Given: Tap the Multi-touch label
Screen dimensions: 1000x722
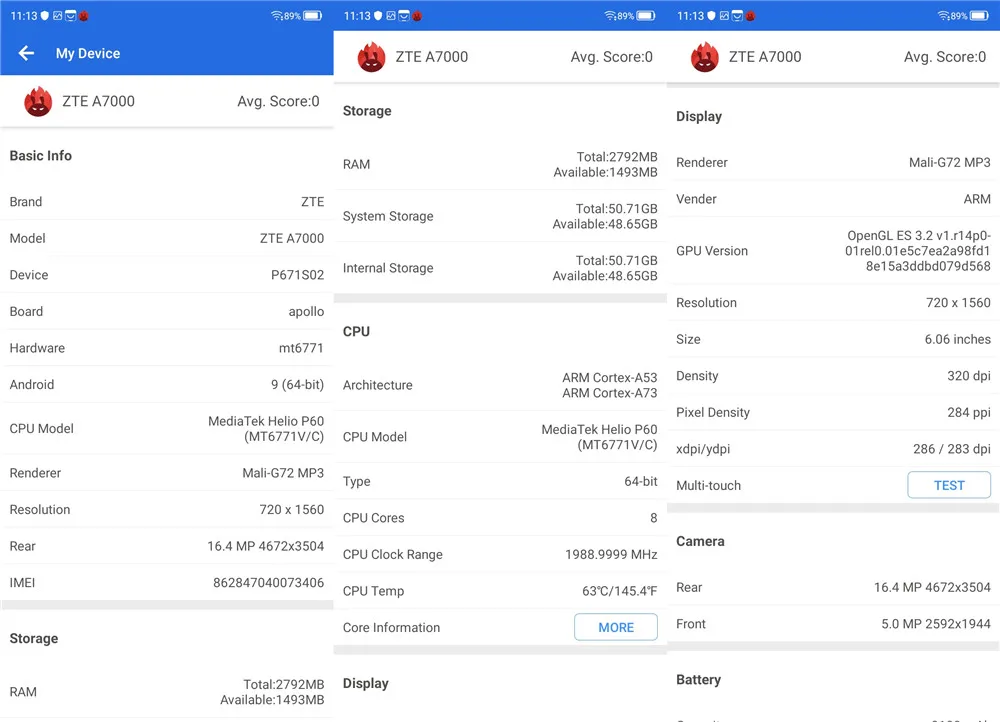Looking at the screenshot, I should (x=709, y=485).
